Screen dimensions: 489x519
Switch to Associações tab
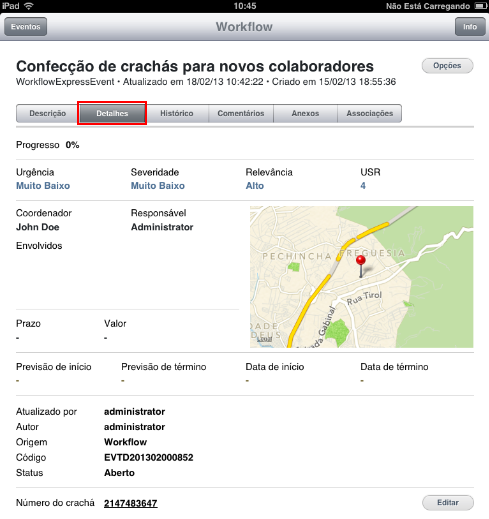[369, 113]
